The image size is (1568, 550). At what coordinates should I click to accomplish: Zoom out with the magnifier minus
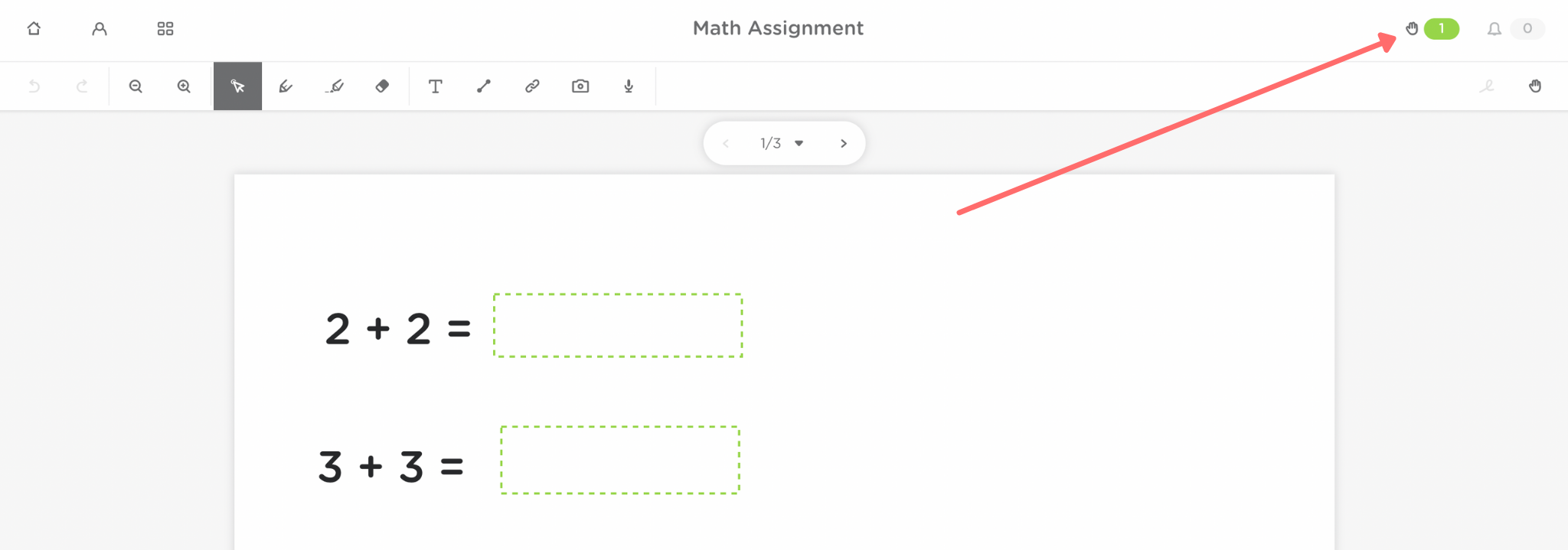click(x=136, y=86)
